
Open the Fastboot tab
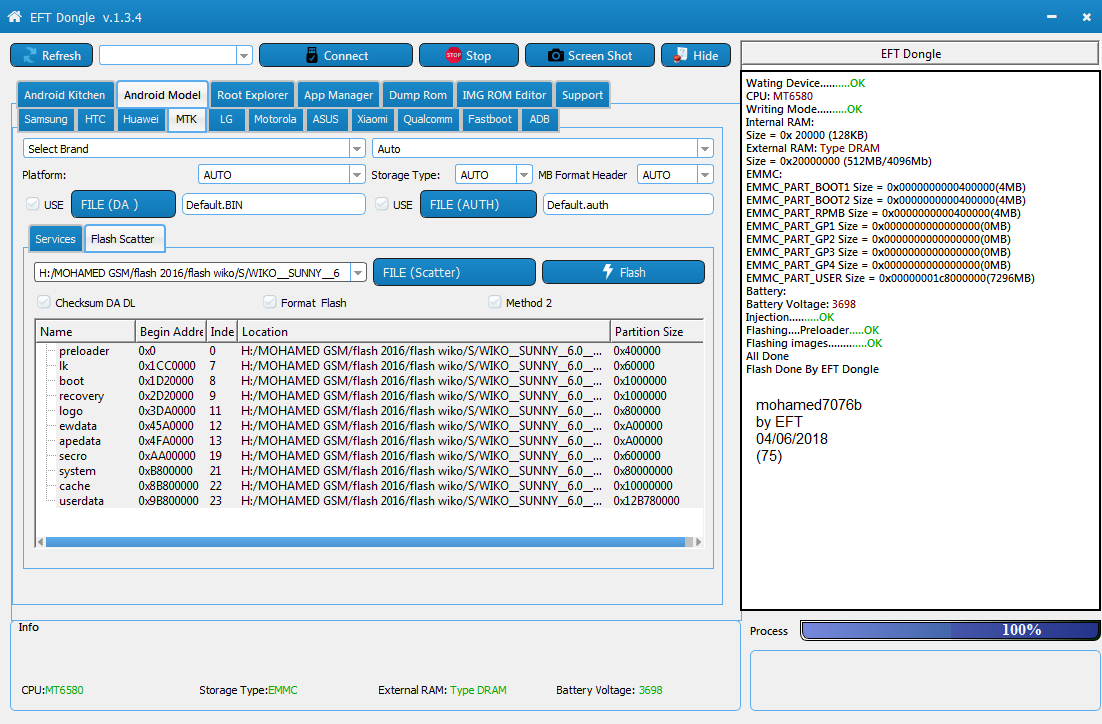[490, 119]
